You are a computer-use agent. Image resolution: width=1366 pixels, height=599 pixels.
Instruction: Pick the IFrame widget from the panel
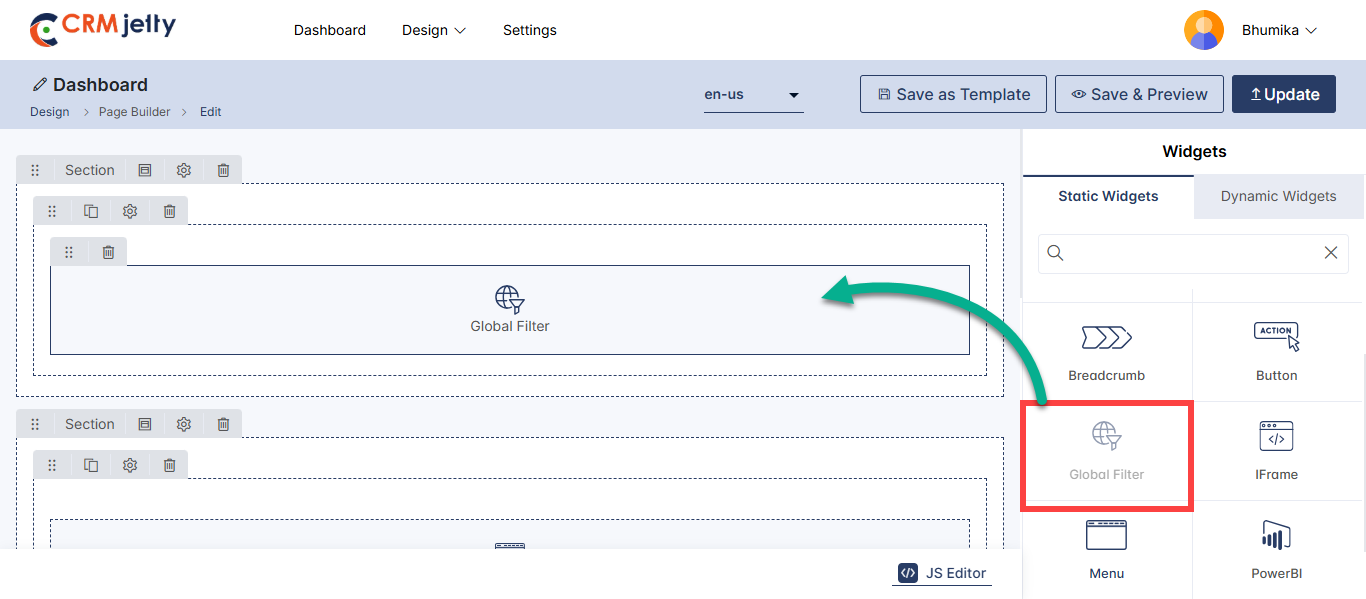pyautogui.click(x=1276, y=438)
